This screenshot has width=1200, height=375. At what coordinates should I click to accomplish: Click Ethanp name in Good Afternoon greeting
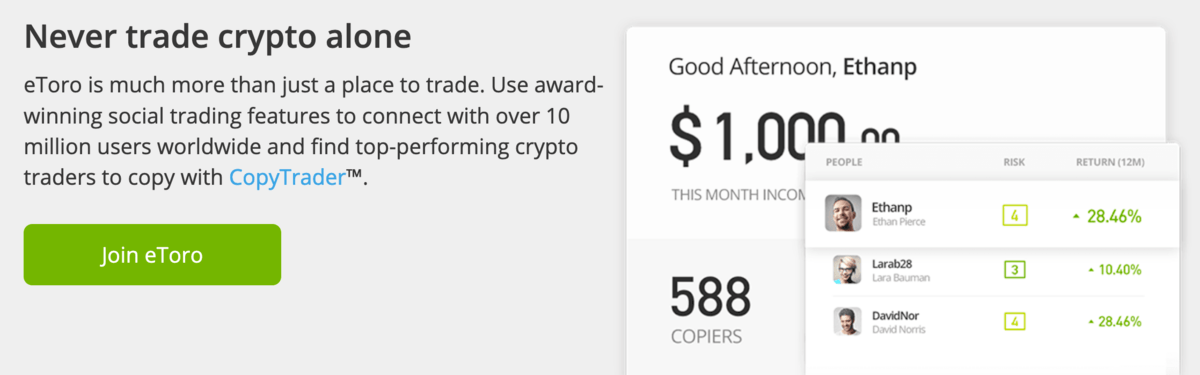pos(880,68)
